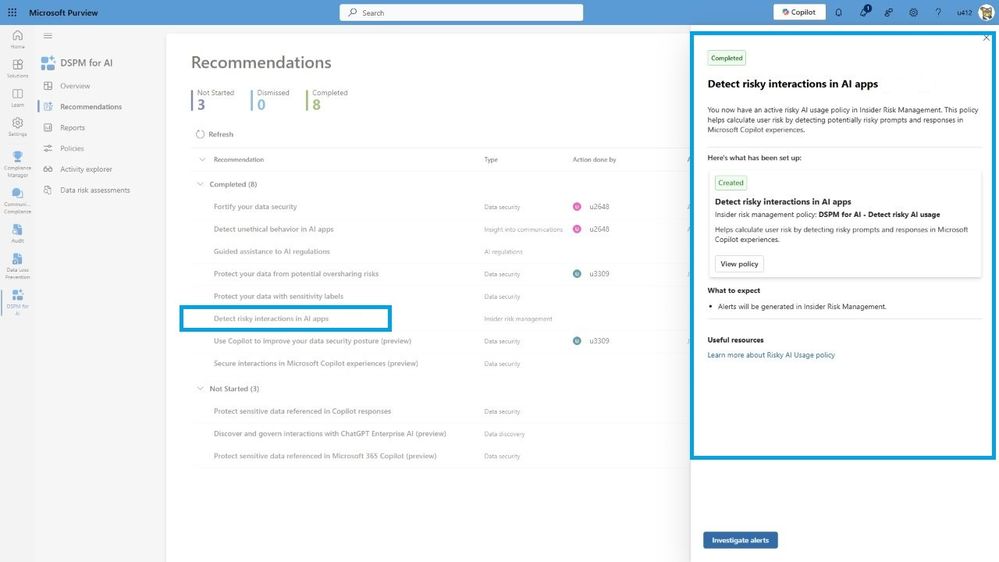Open Protect your data from potential oversharing risks

point(296,273)
